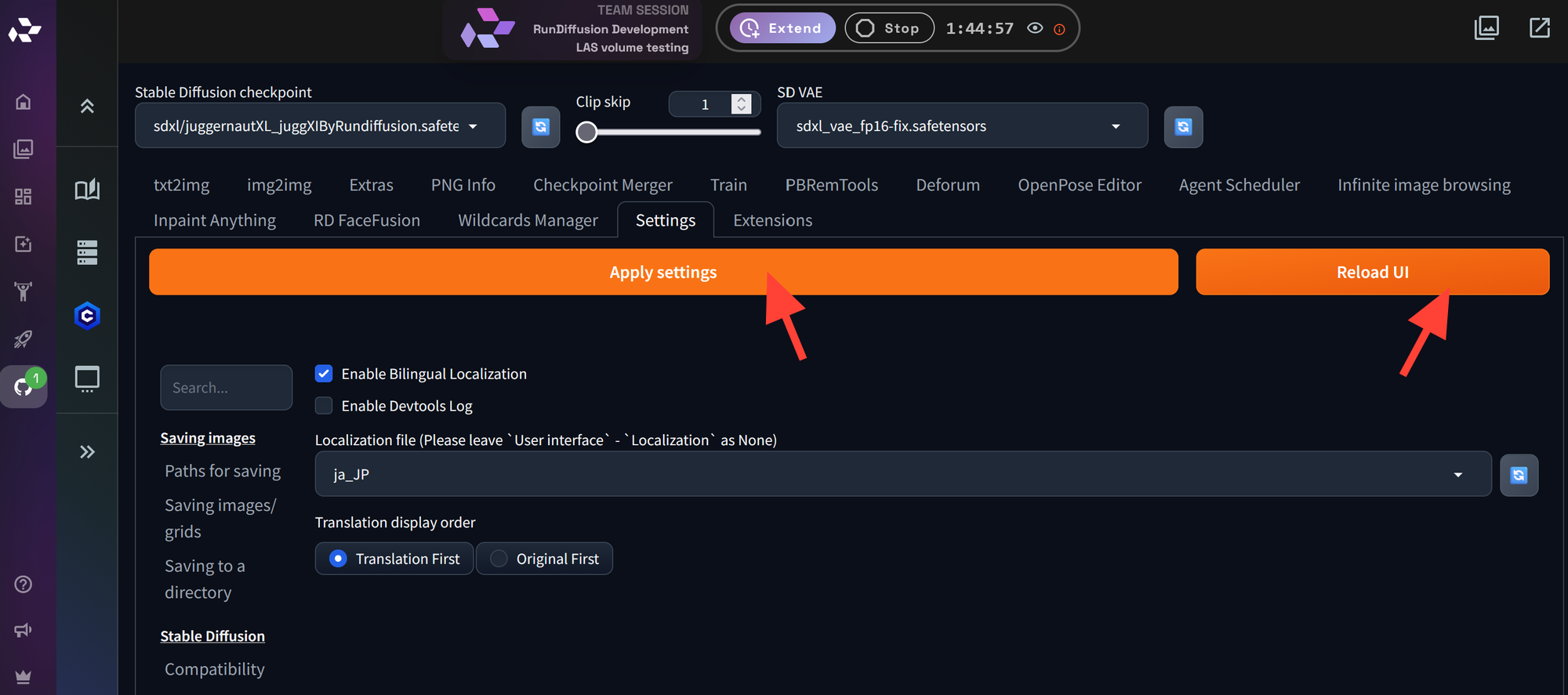Click the Team Session project logo
The image size is (1568, 695).
[488, 30]
